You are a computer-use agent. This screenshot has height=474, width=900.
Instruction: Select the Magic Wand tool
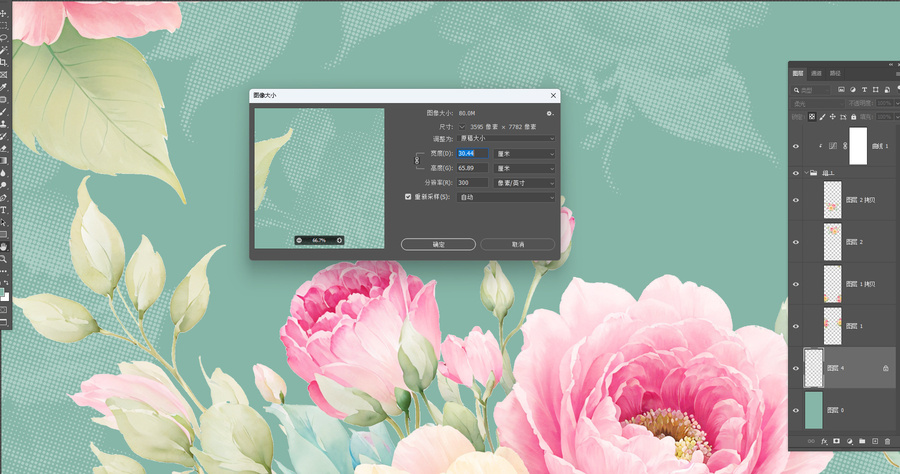pos(3,50)
